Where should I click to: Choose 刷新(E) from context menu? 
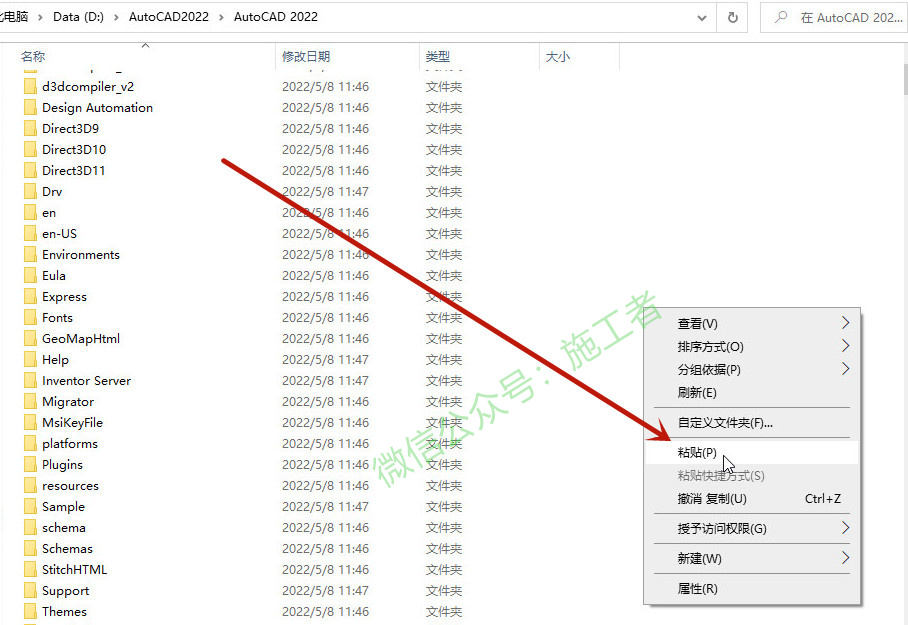tap(752, 393)
